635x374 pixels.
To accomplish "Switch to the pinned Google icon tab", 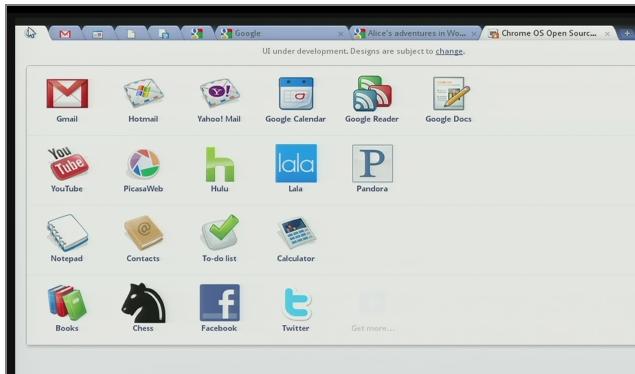I will (x=197, y=34).
